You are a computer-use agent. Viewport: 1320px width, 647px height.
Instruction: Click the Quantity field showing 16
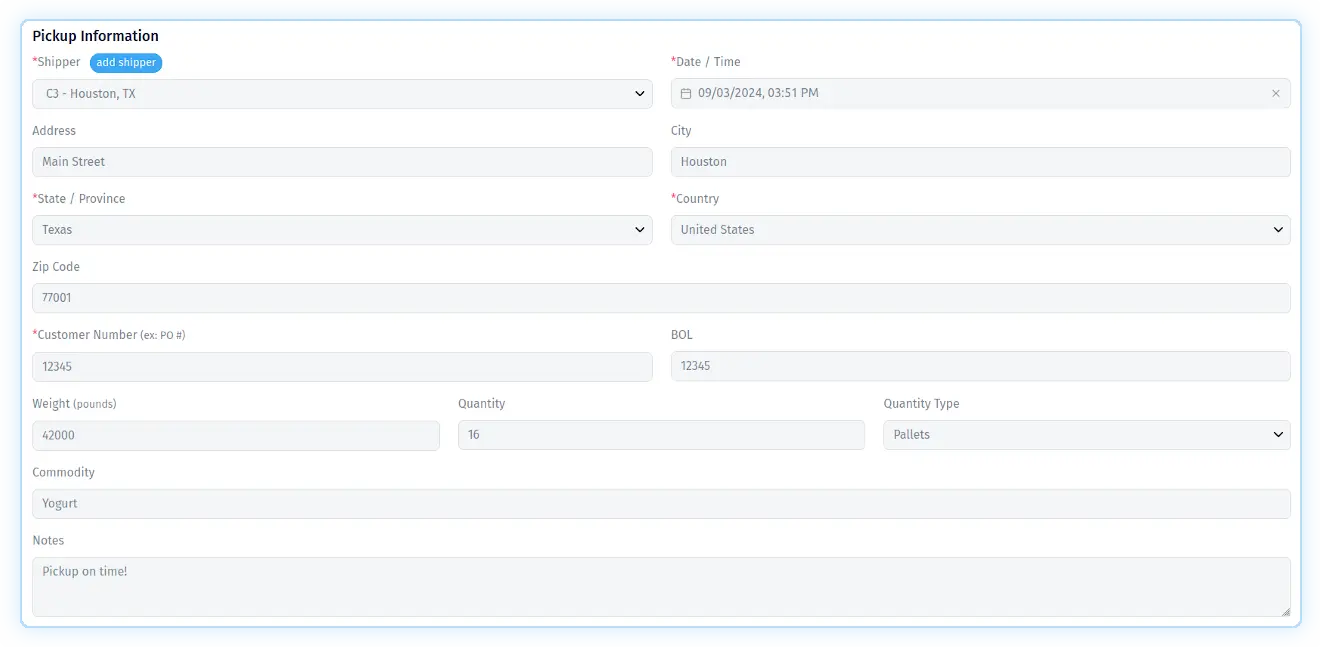click(660, 435)
